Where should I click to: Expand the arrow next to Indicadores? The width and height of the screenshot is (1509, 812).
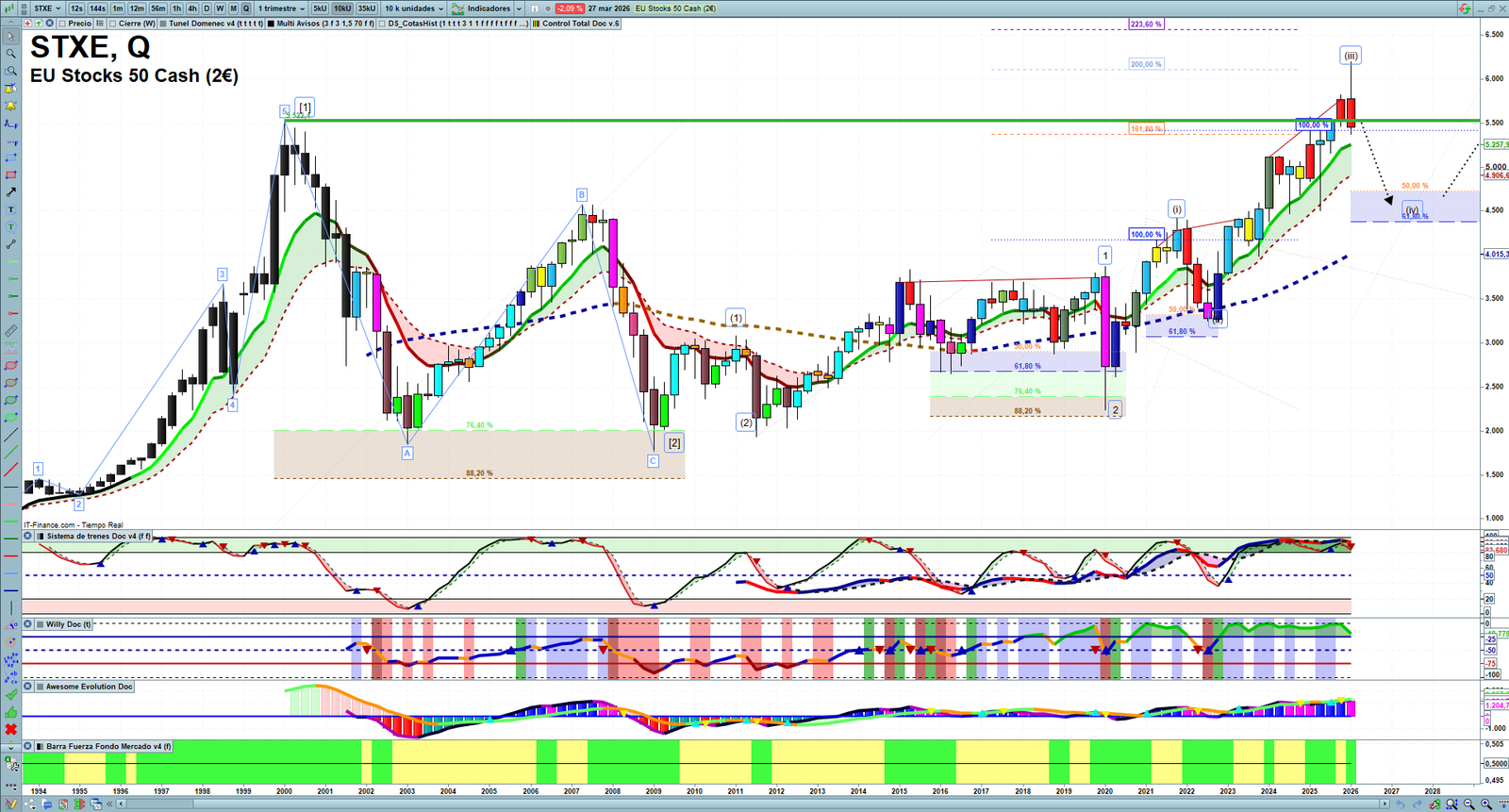pos(519,8)
